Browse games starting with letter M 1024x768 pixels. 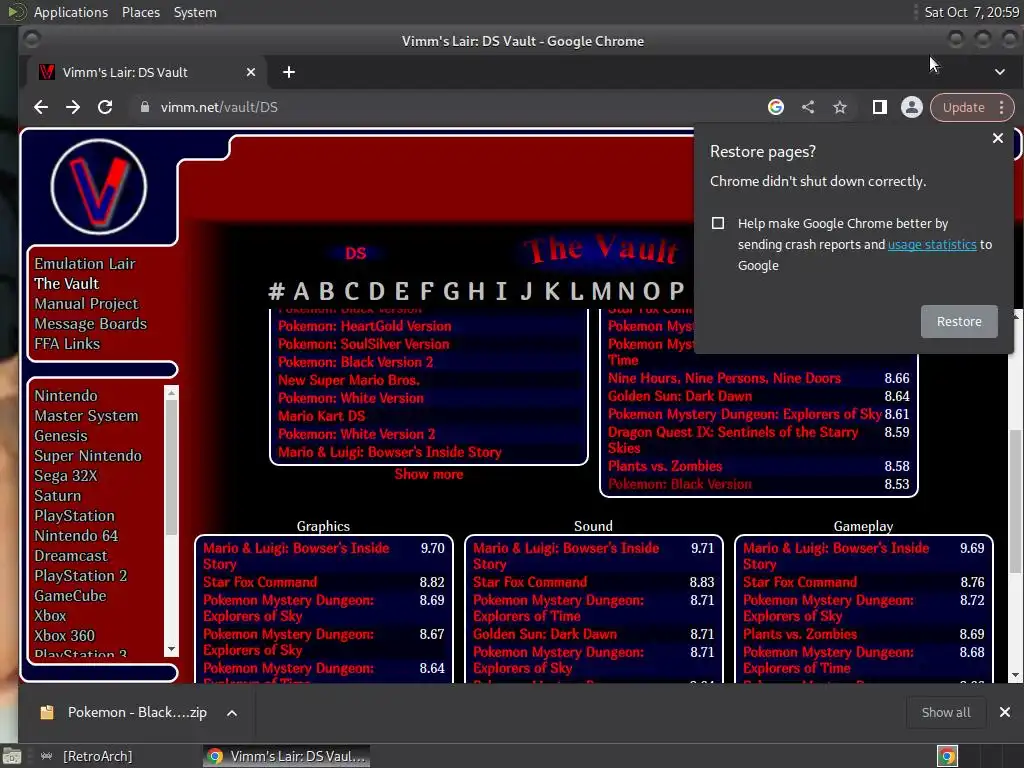(x=601, y=291)
